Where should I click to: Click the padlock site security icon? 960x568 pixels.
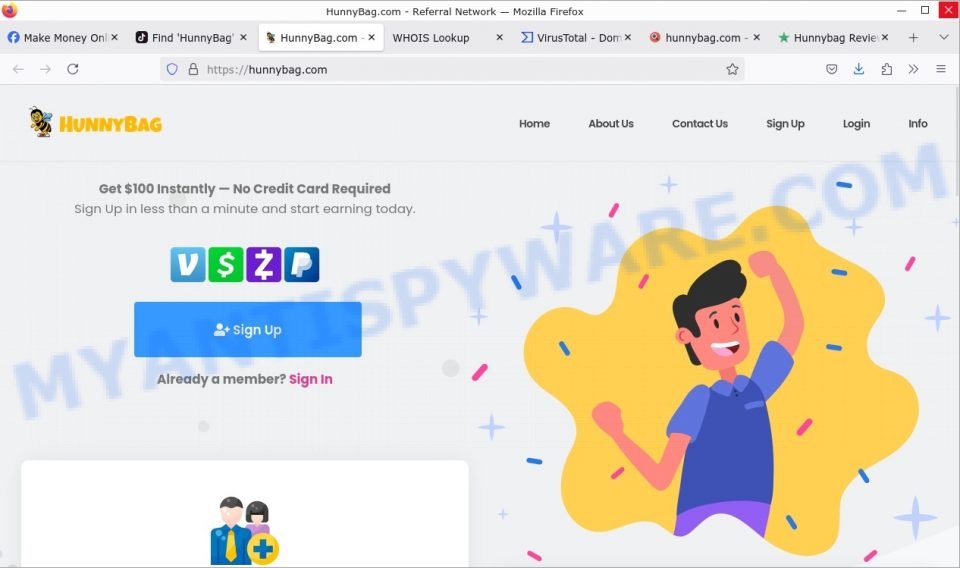pos(193,69)
